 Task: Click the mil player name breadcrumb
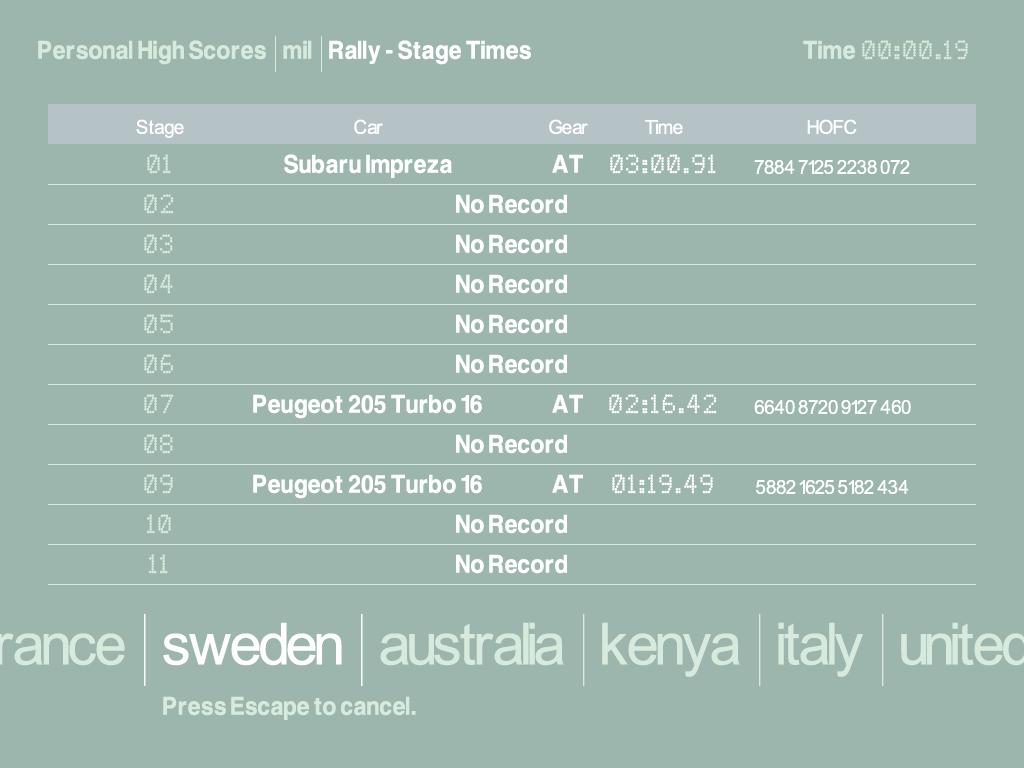pyautogui.click(x=297, y=51)
